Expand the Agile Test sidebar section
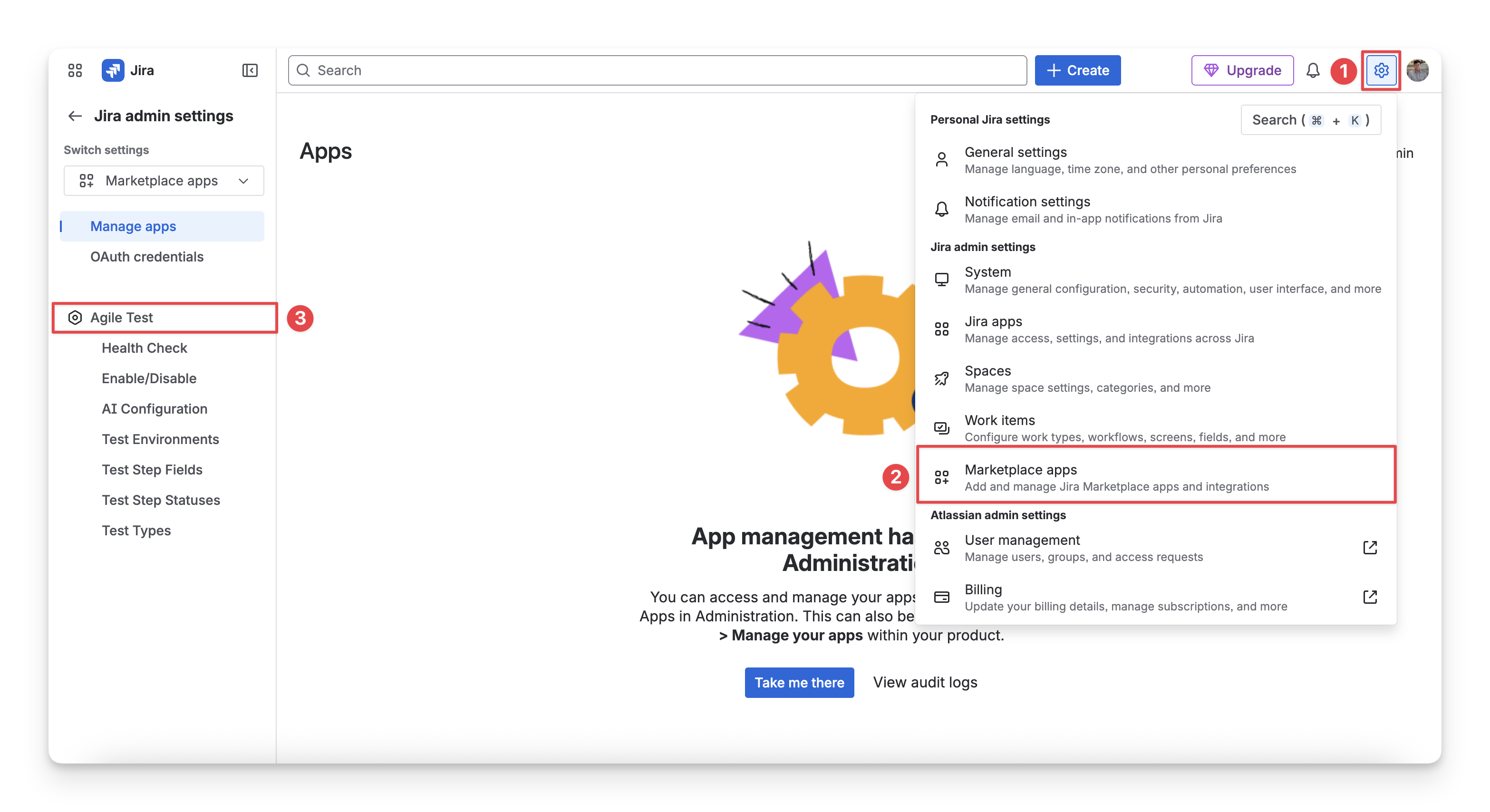 (x=121, y=318)
